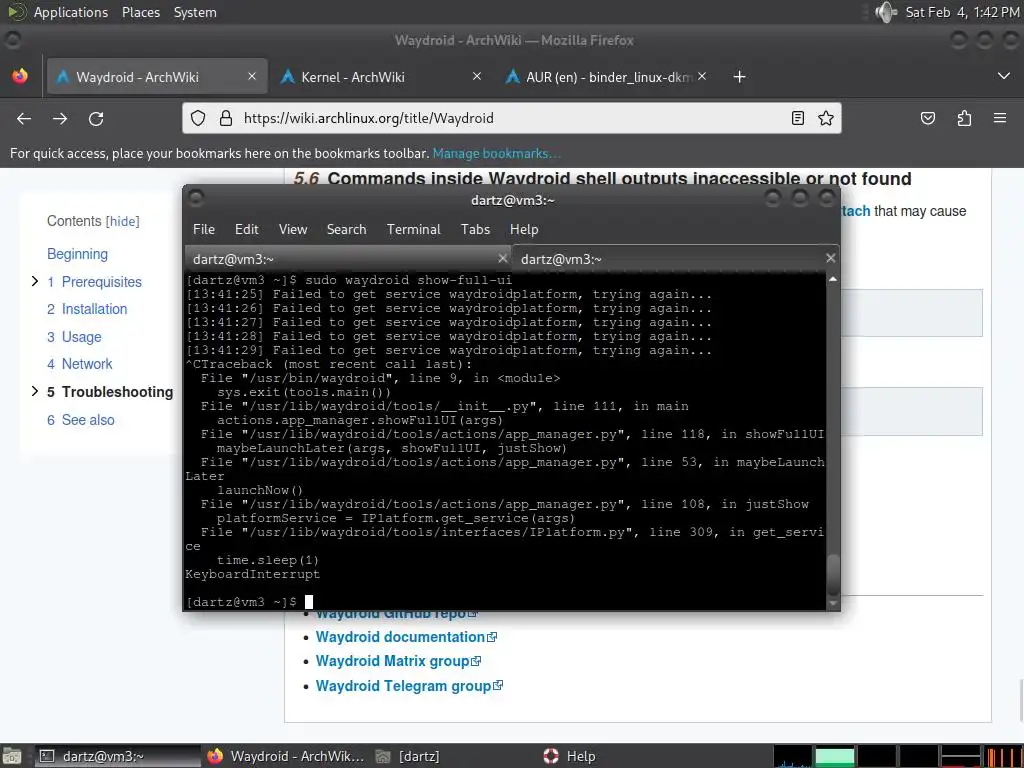Click the show desktop icon in the taskbar
Screen dimensions: 1024x768
pyautogui.click(x=12, y=756)
